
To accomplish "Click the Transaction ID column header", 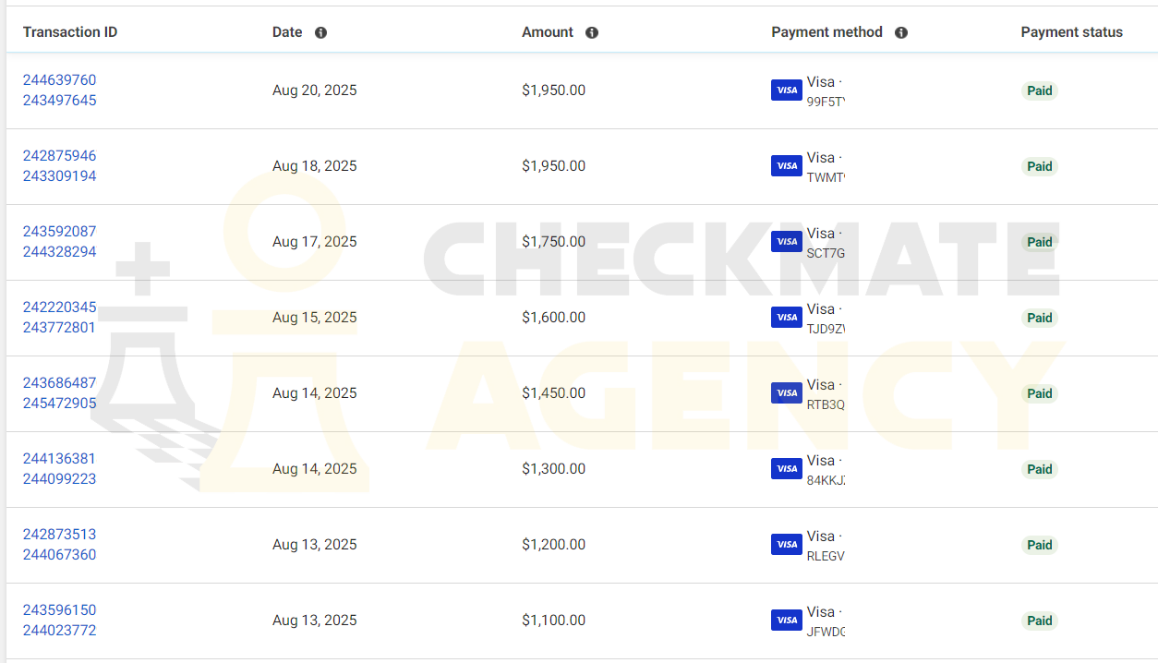I will 70,32.
